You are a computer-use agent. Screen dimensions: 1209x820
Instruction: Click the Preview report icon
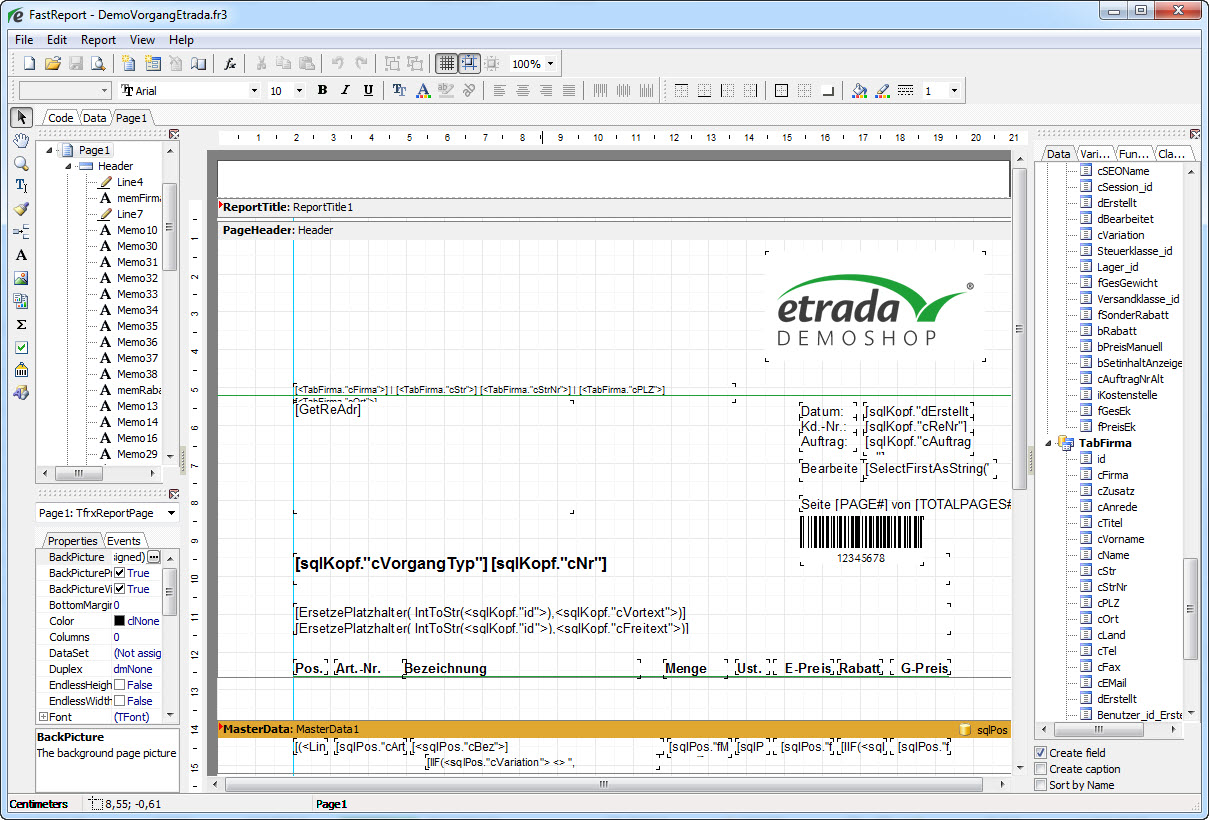point(98,64)
